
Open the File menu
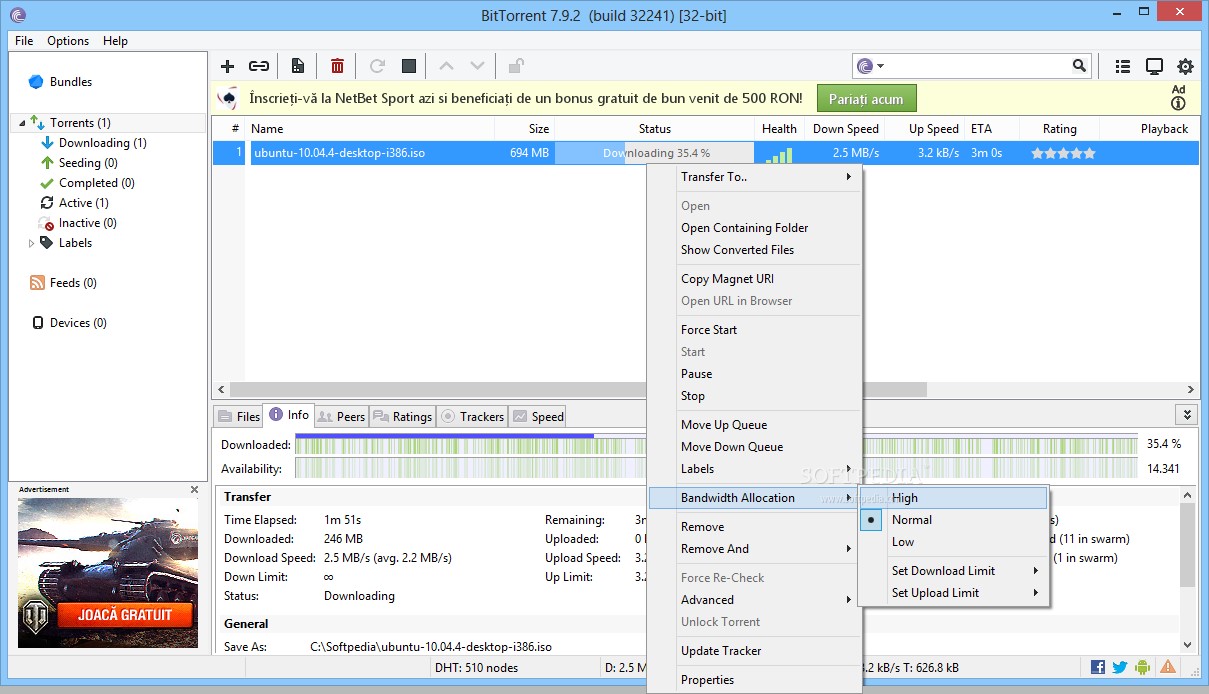click(24, 41)
